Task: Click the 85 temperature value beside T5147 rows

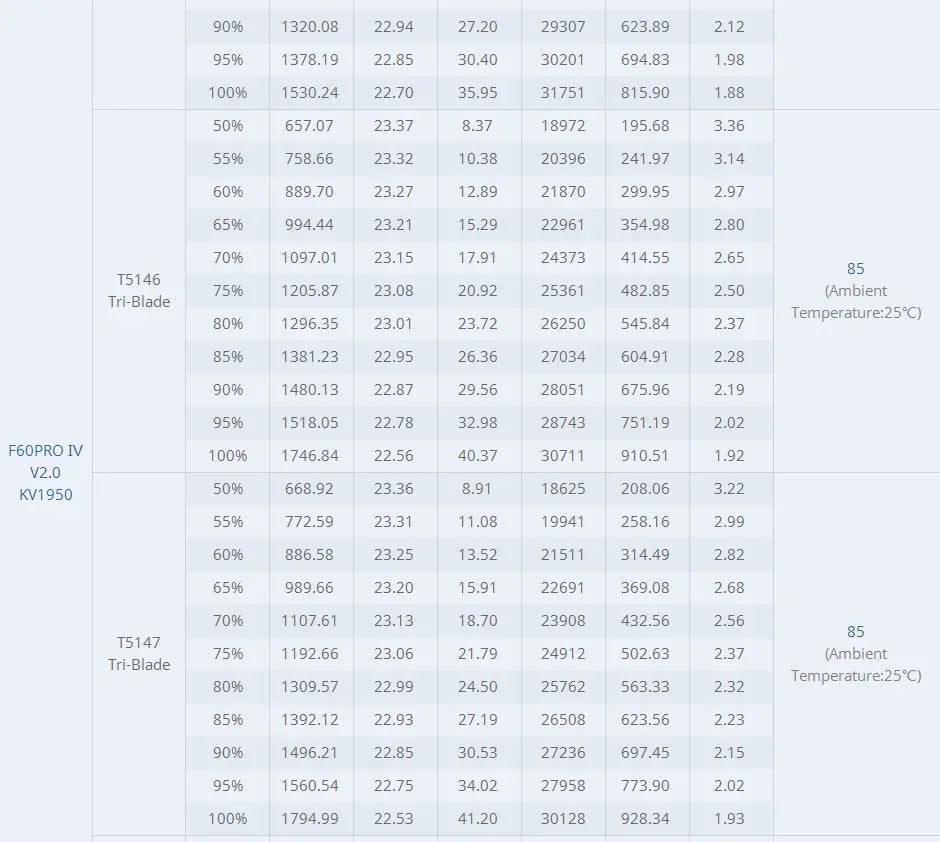Action: pos(855,632)
